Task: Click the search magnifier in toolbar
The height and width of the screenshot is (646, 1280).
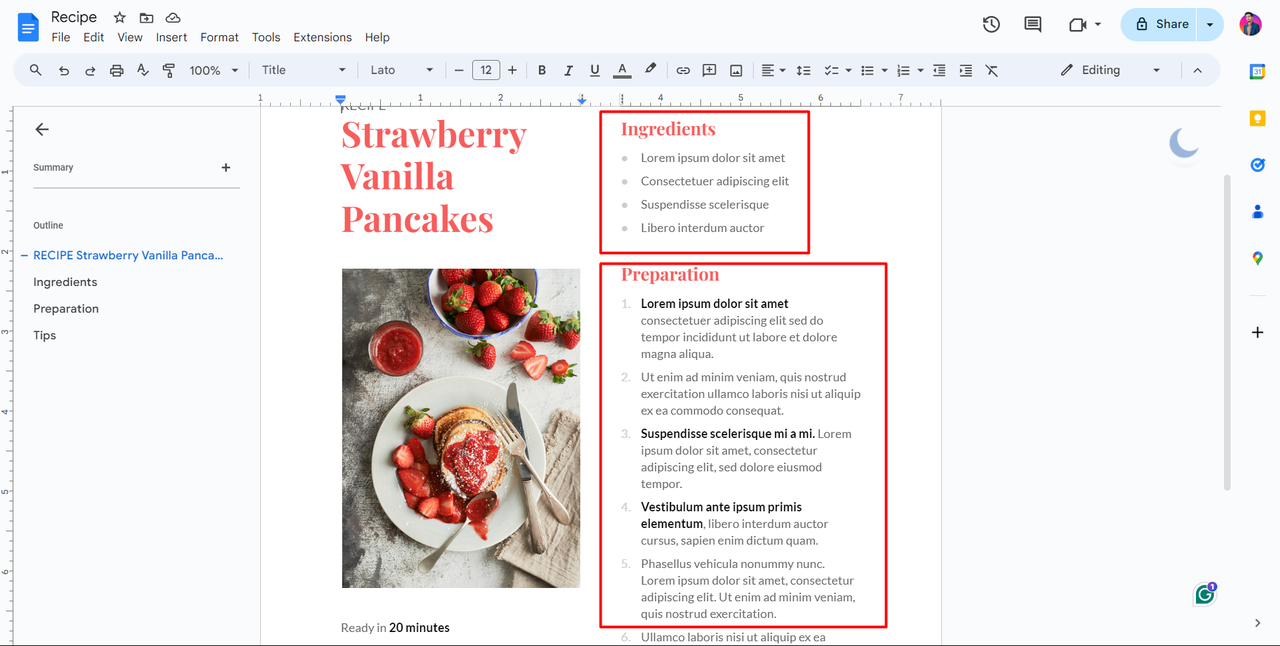Action: tap(36, 70)
